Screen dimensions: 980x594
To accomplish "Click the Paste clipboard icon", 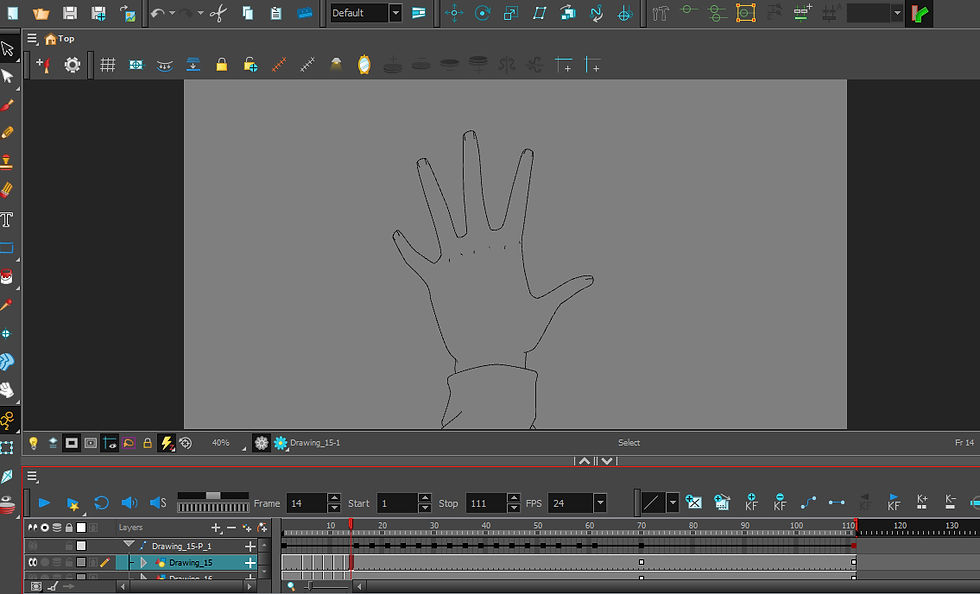I will [276, 13].
